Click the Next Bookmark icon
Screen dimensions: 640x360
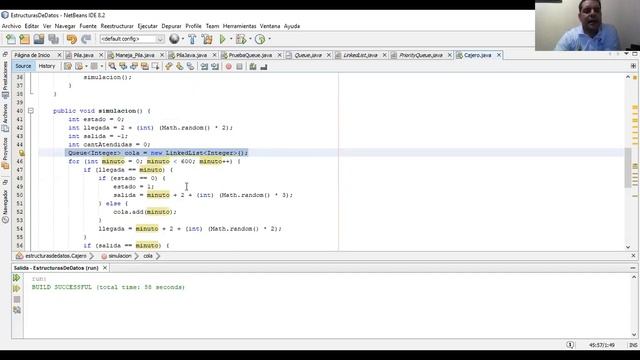(x=180, y=67)
